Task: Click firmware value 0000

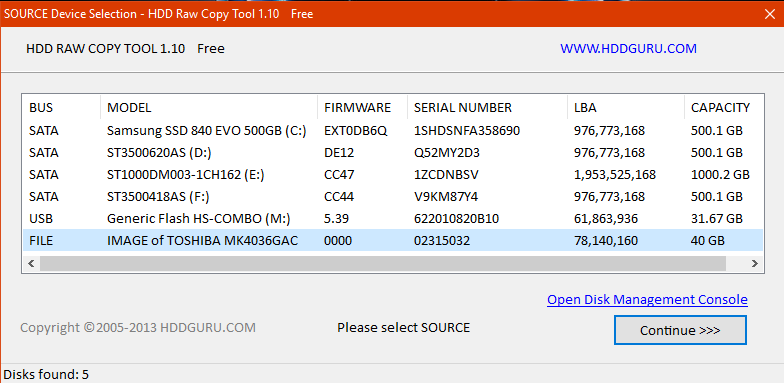Action: point(338,240)
